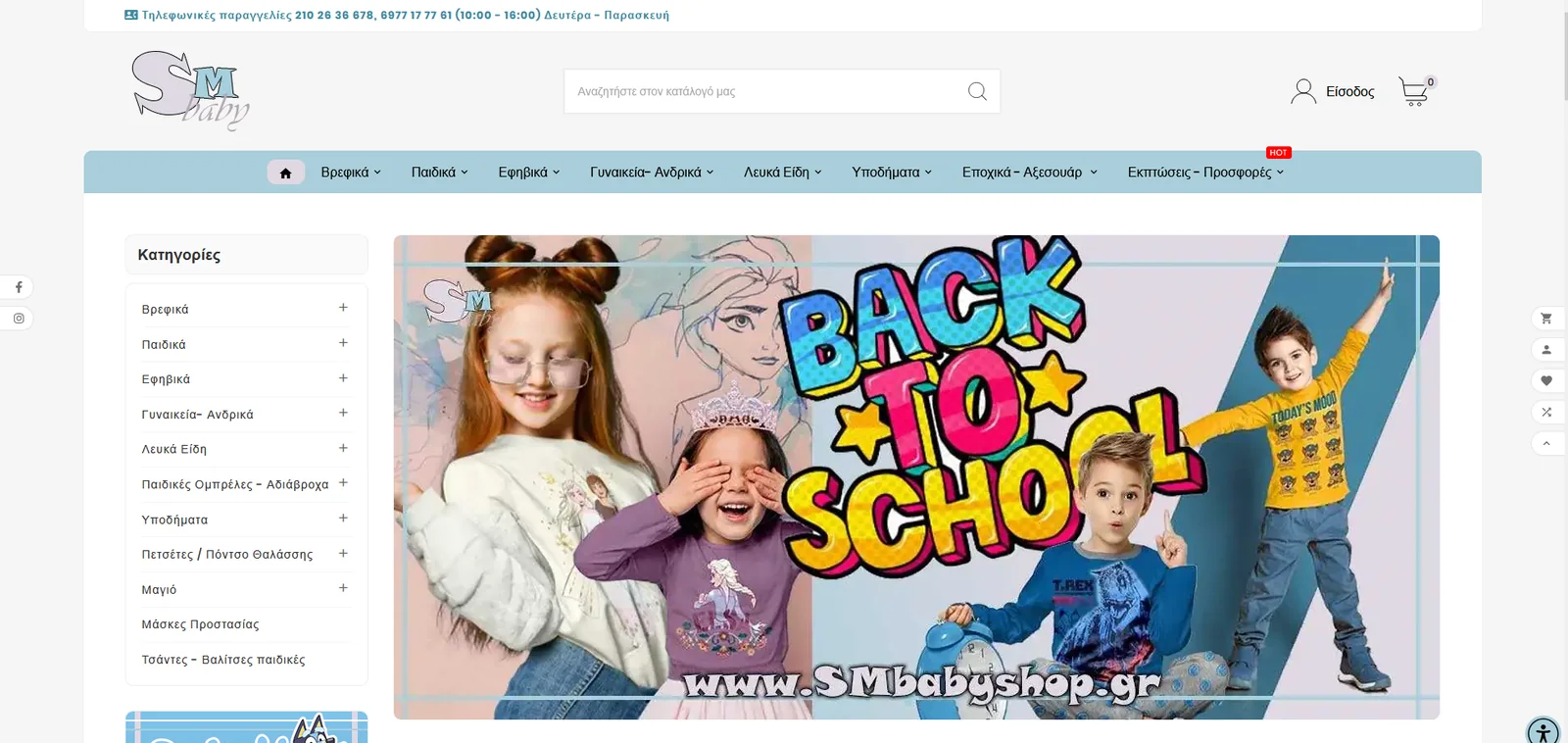Click the floating cart icon on right sidebar
Image resolution: width=1568 pixels, height=743 pixels.
click(1546, 319)
